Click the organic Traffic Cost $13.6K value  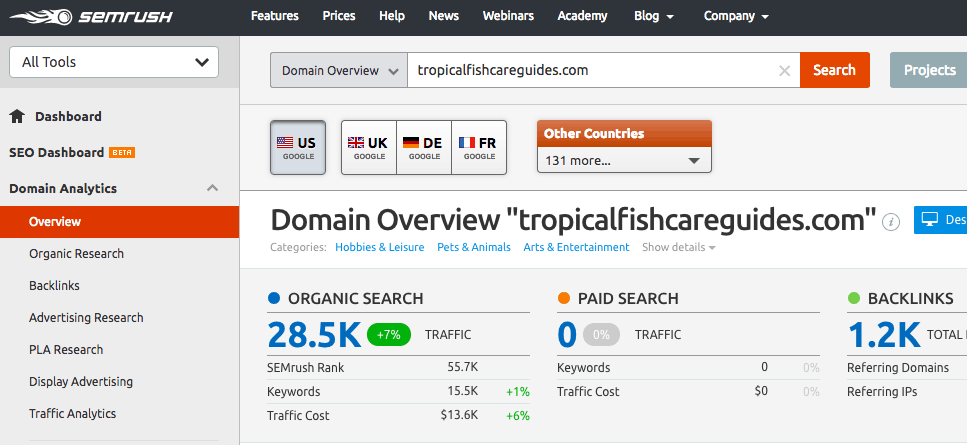click(459, 415)
